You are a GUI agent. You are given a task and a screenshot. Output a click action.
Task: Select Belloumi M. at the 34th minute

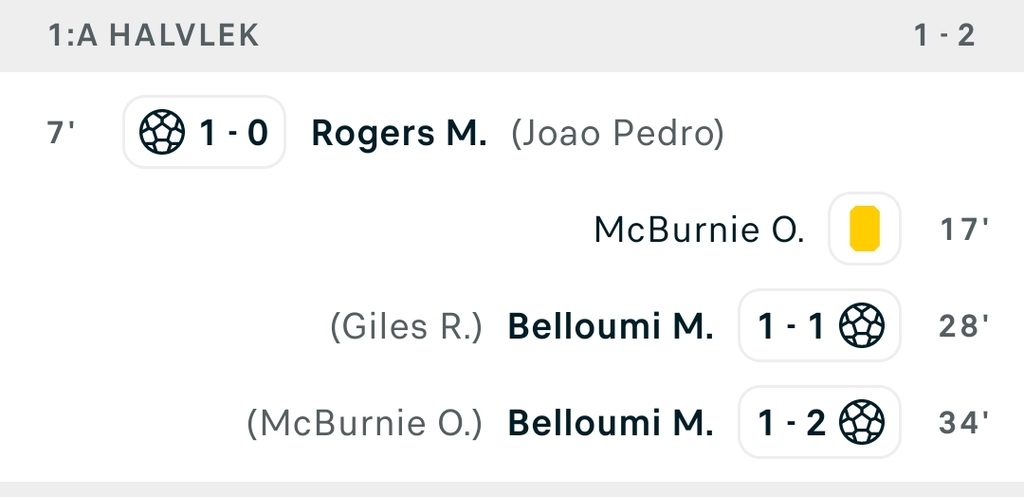click(611, 423)
